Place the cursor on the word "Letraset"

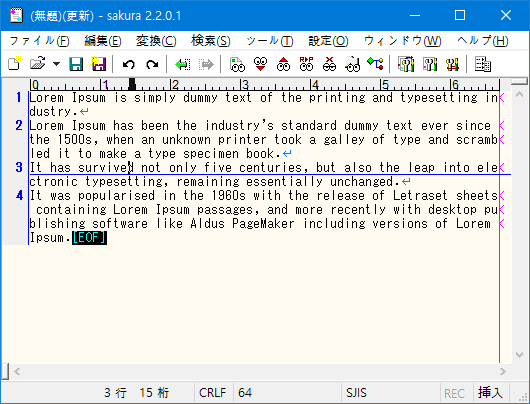[420, 195]
